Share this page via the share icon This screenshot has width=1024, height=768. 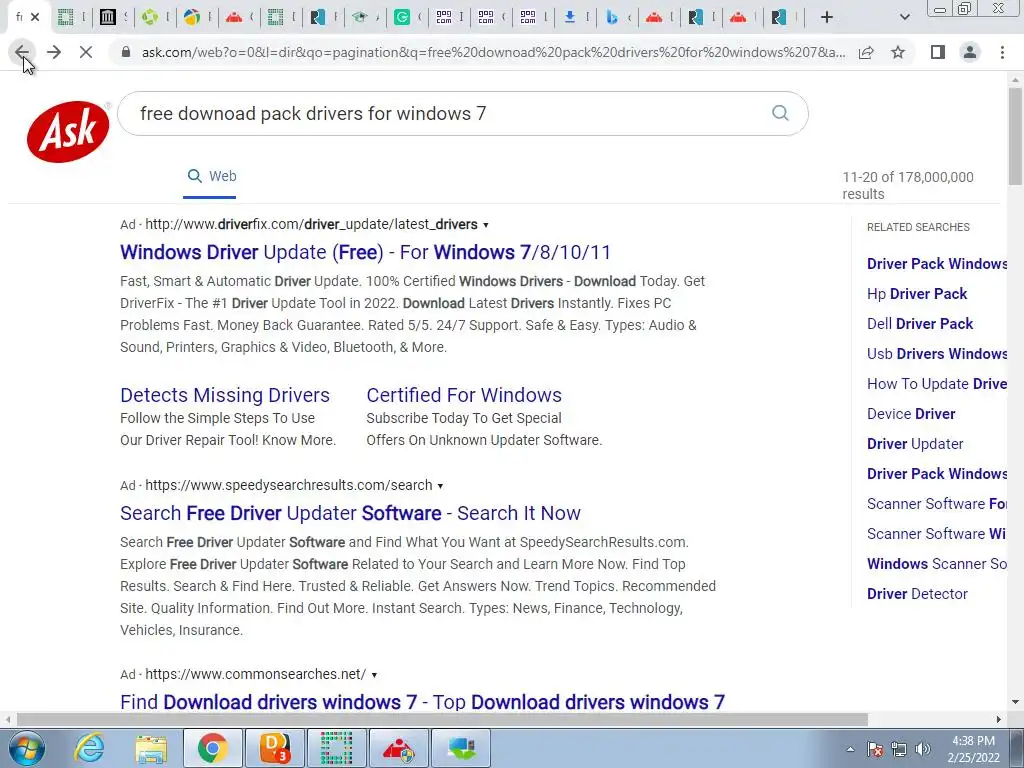tap(866, 52)
